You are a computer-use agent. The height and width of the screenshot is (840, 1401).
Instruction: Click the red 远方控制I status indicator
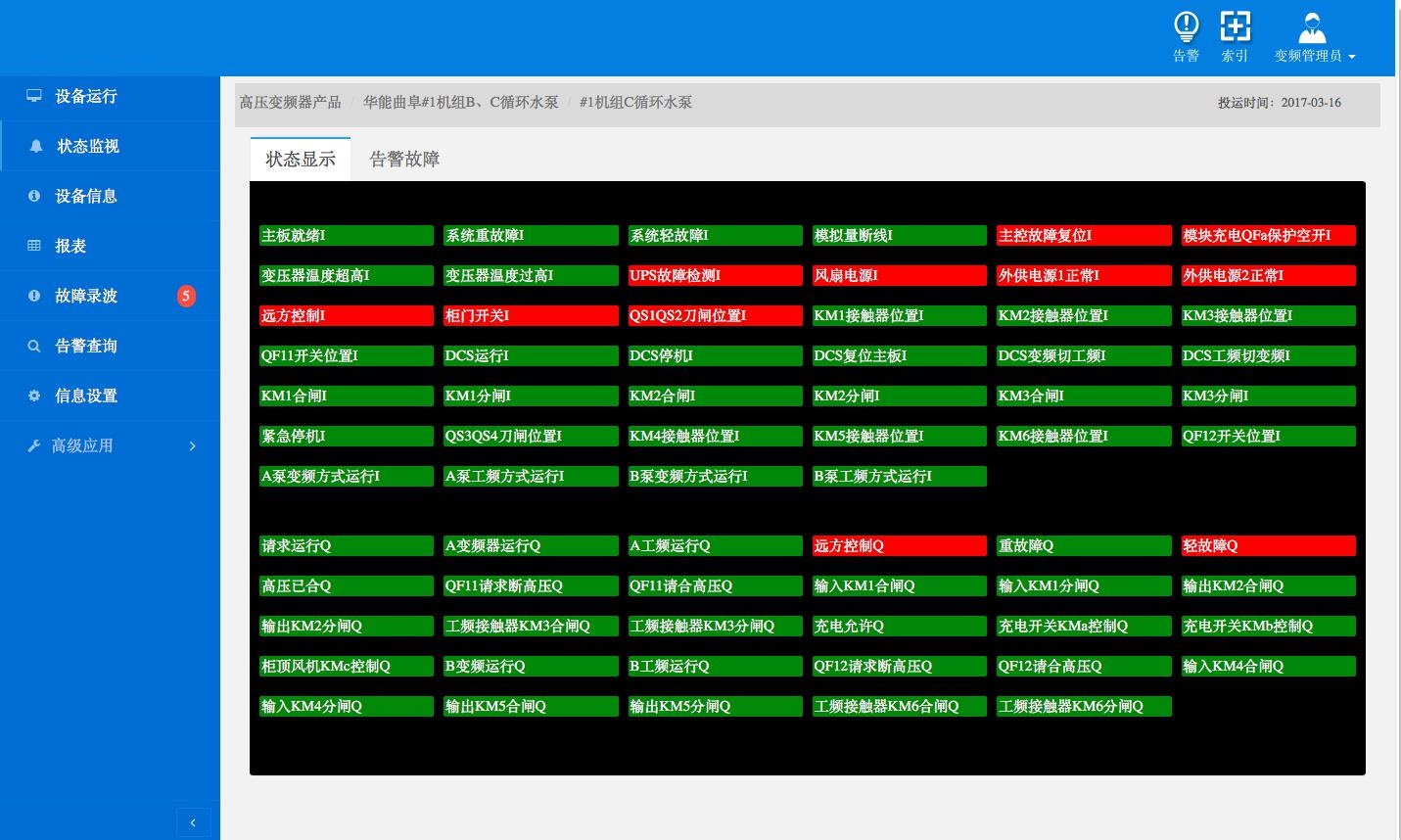click(346, 315)
